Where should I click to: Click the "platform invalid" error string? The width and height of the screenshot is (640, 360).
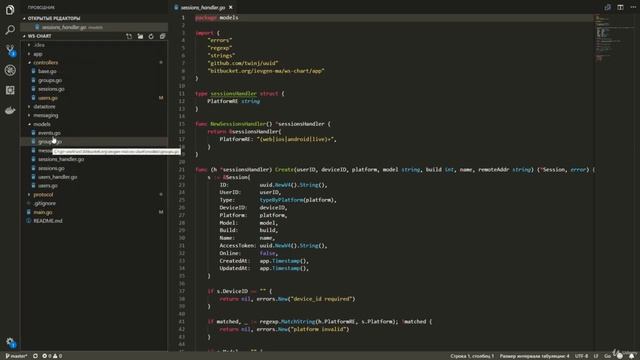coord(319,329)
